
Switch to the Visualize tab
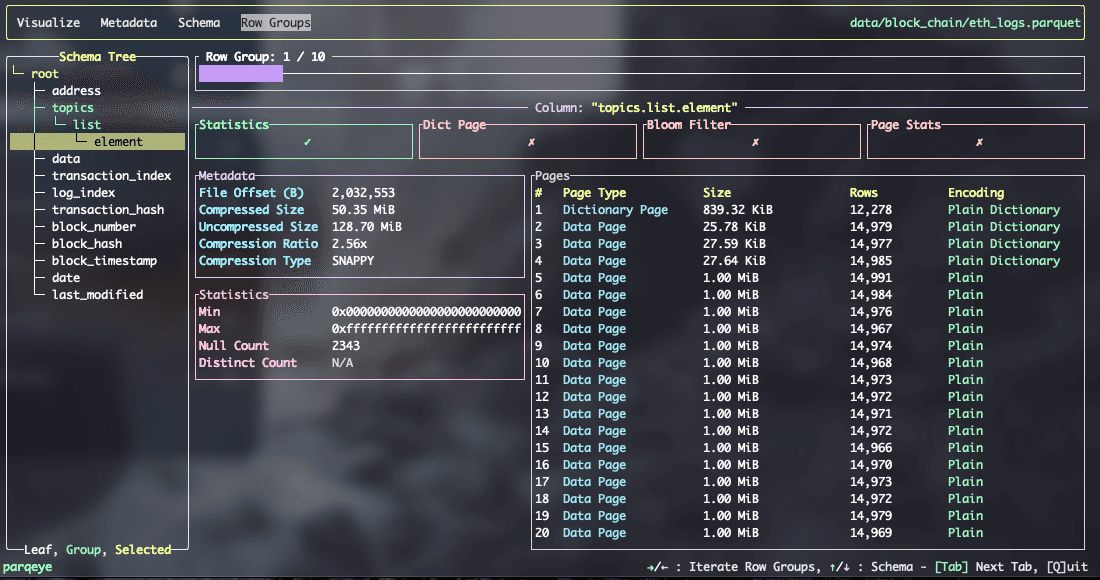(48, 22)
